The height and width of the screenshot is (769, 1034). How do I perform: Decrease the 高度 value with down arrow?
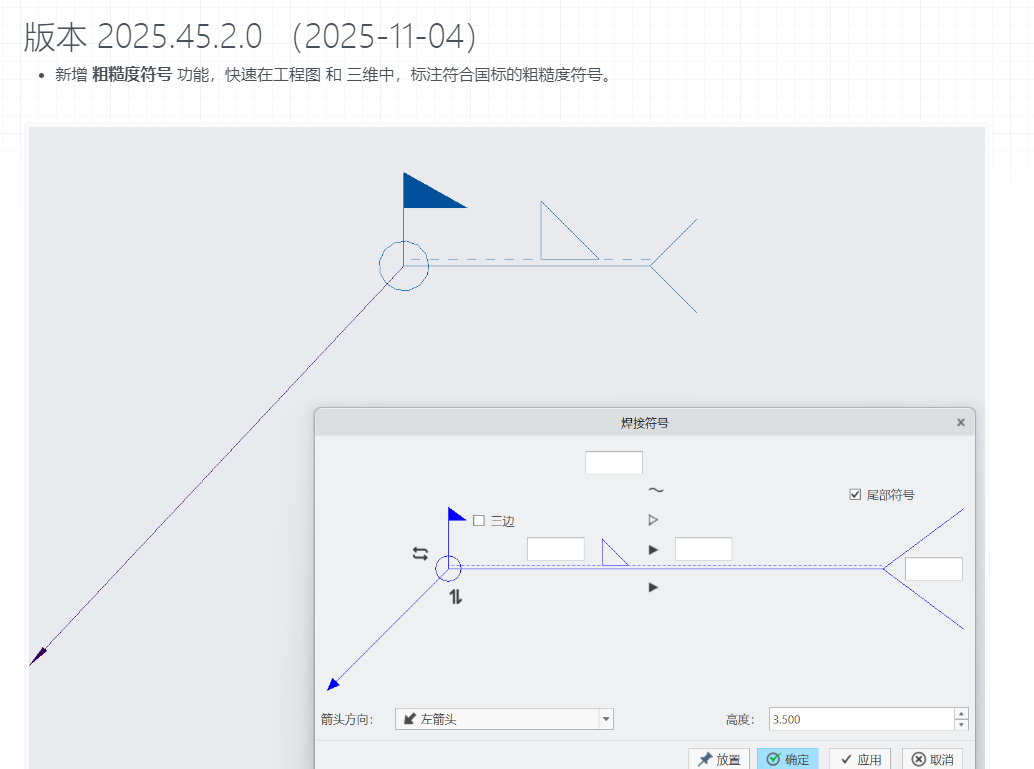pyautogui.click(x=961, y=725)
